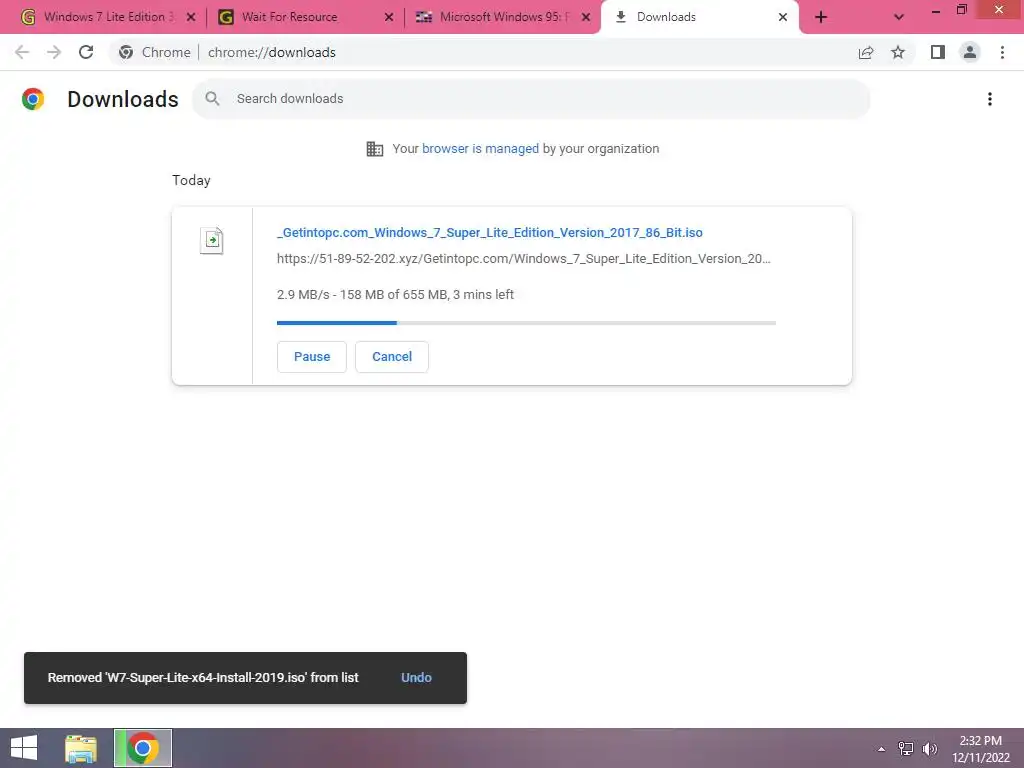The image size is (1024, 768).
Task: Click the Downloads page title
Action: tap(123, 99)
